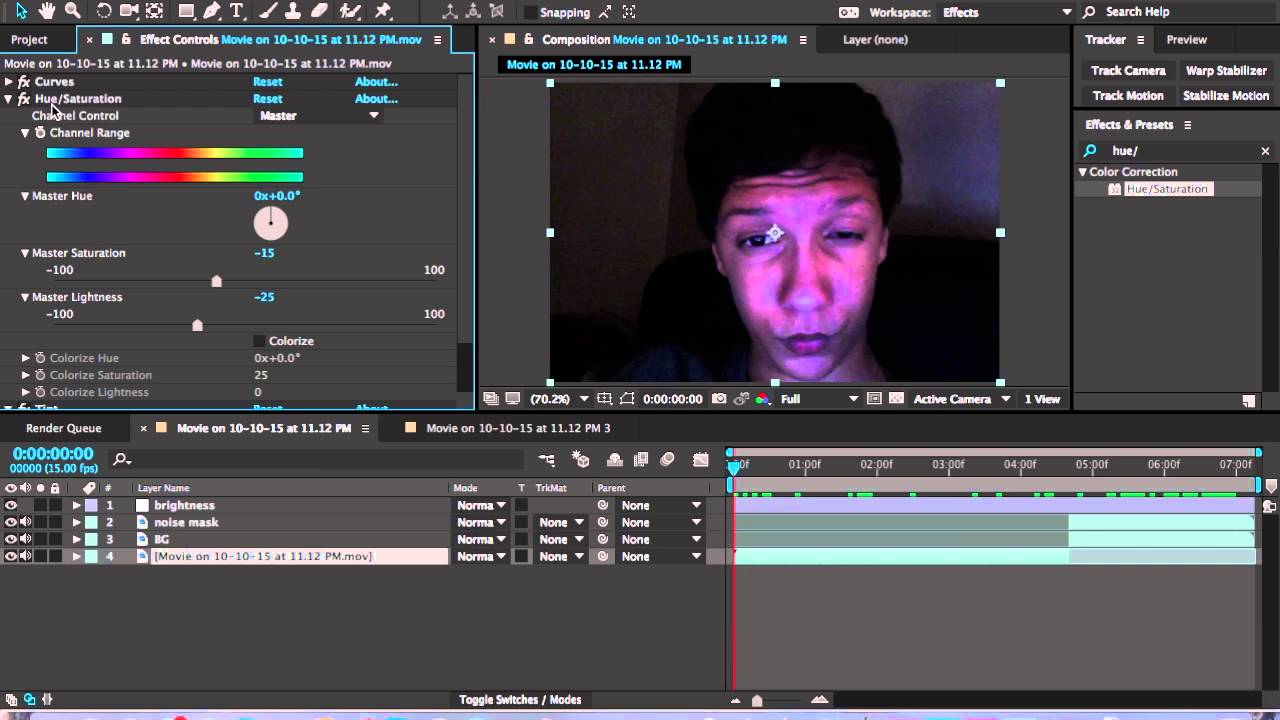Reset the Hue/Saturation effect
The width and height of the screenshot is (1280, 720).
(x=267, y=99)
